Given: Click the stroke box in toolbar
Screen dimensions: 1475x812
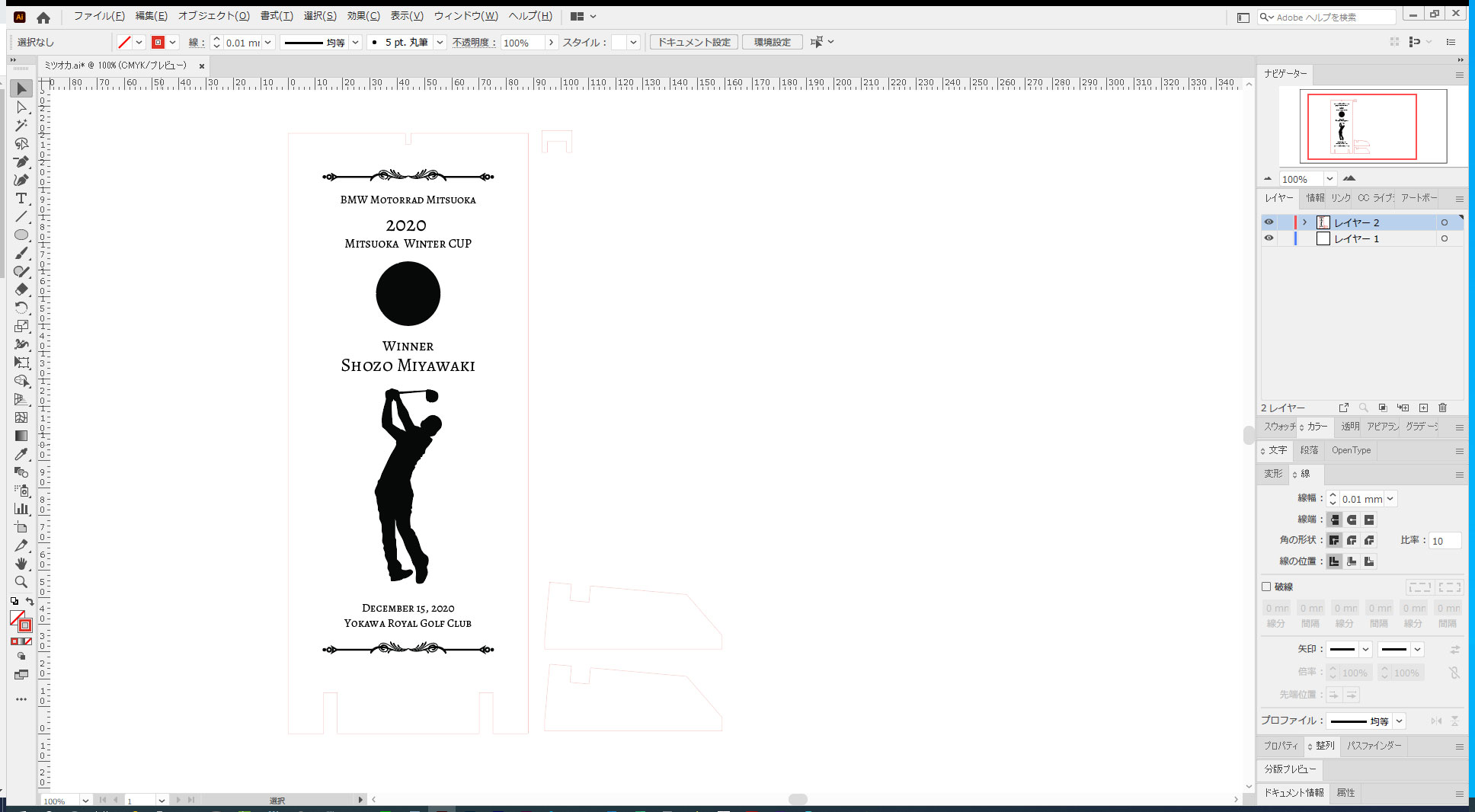Looking at the screenshot, I should pyautogui.click(x=25, y=625).
